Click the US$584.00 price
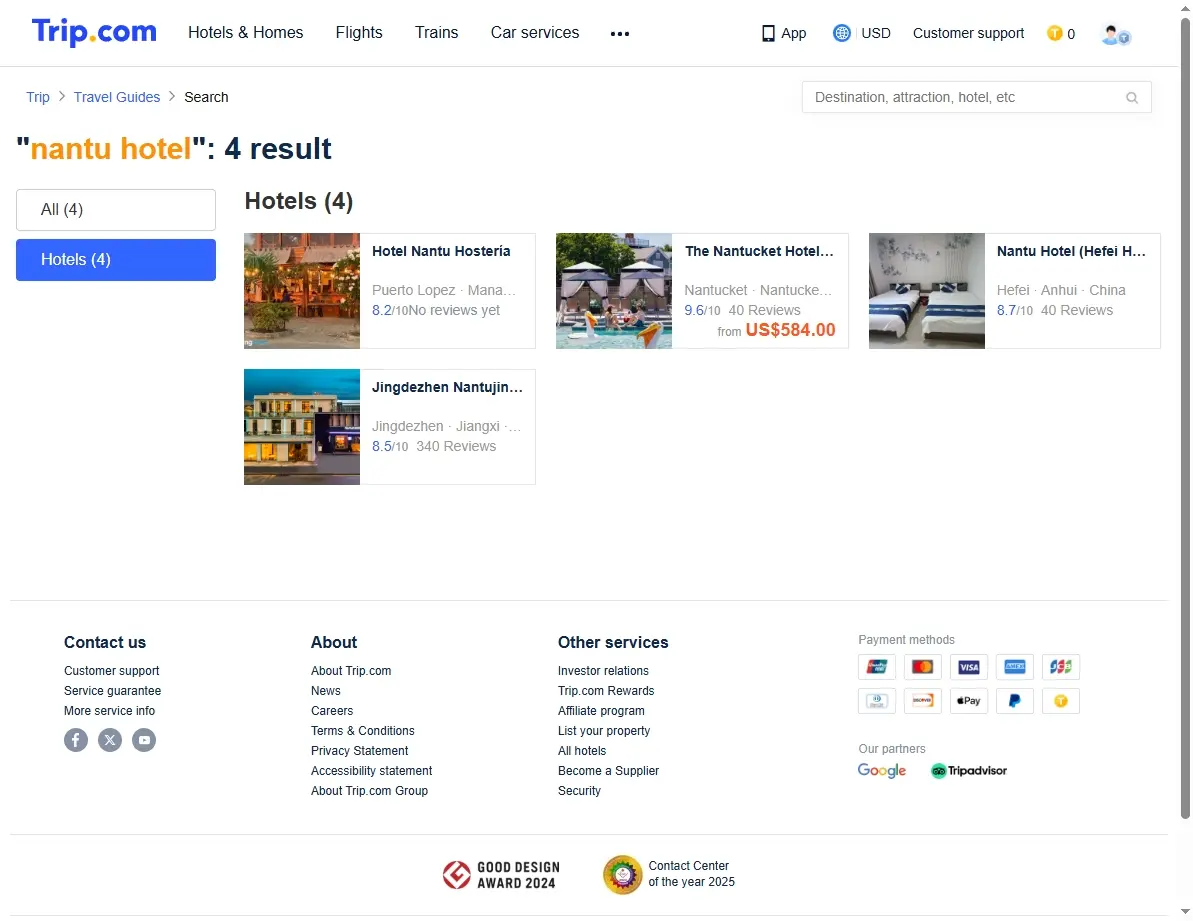 coord(791,330)
